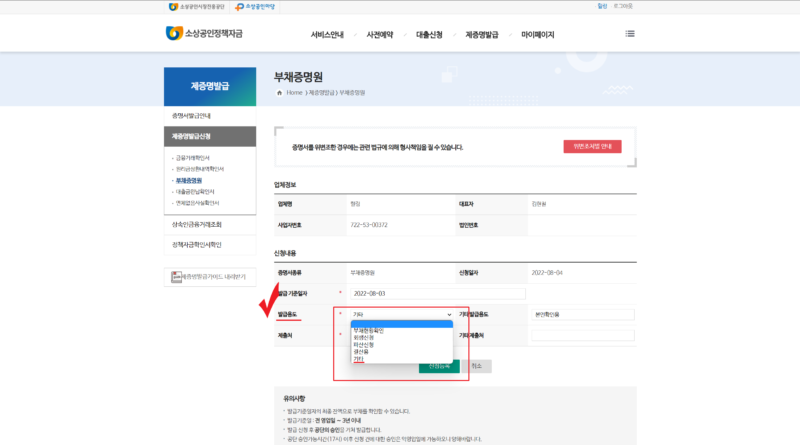800x445 pixels.
Task: Open the 발급용도 dropdown showing 기타
Action: point(402,314)
